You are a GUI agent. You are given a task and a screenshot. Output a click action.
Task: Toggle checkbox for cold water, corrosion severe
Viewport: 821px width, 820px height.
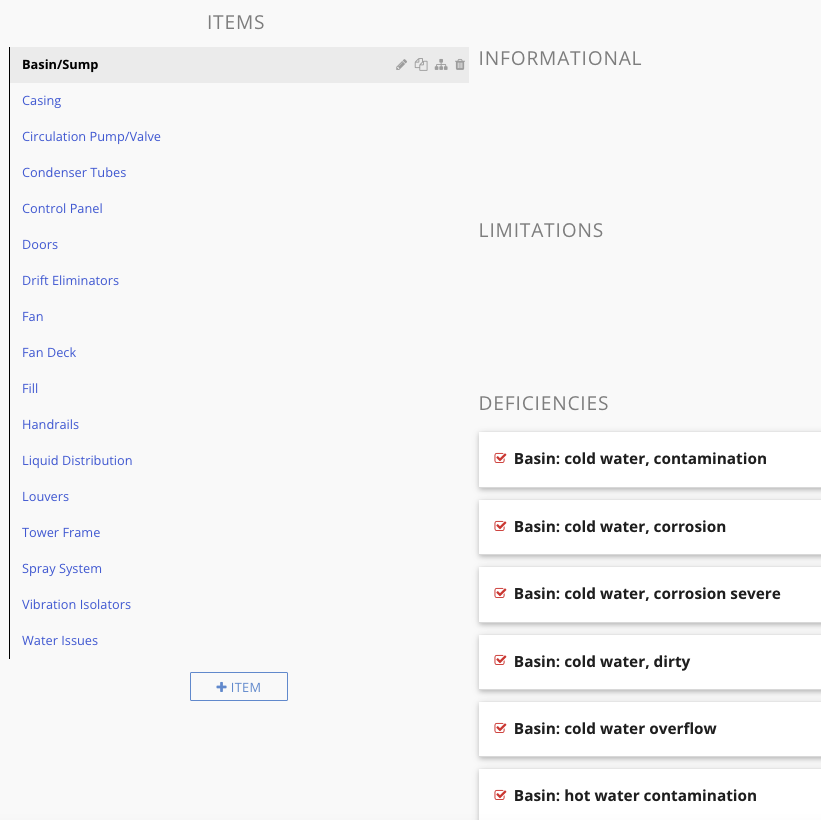pyautogui.click(x=500, y=594)
